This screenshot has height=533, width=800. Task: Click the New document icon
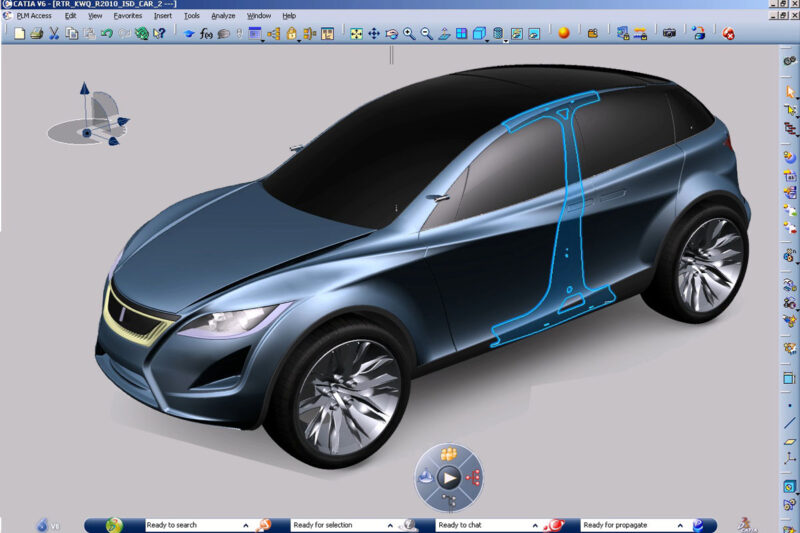click(18, 33)
